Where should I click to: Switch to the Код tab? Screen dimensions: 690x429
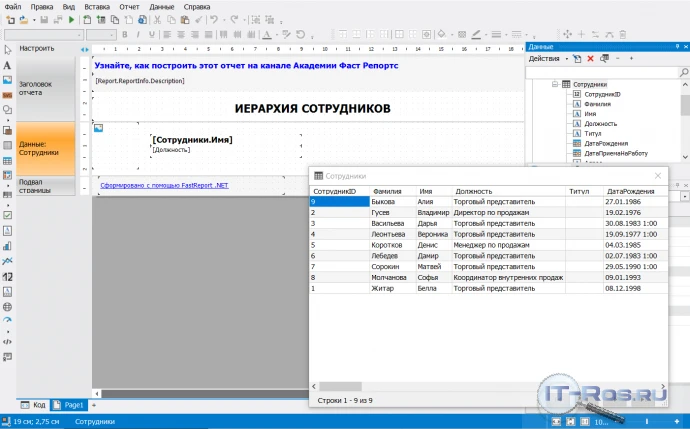(x=33, y=405)
